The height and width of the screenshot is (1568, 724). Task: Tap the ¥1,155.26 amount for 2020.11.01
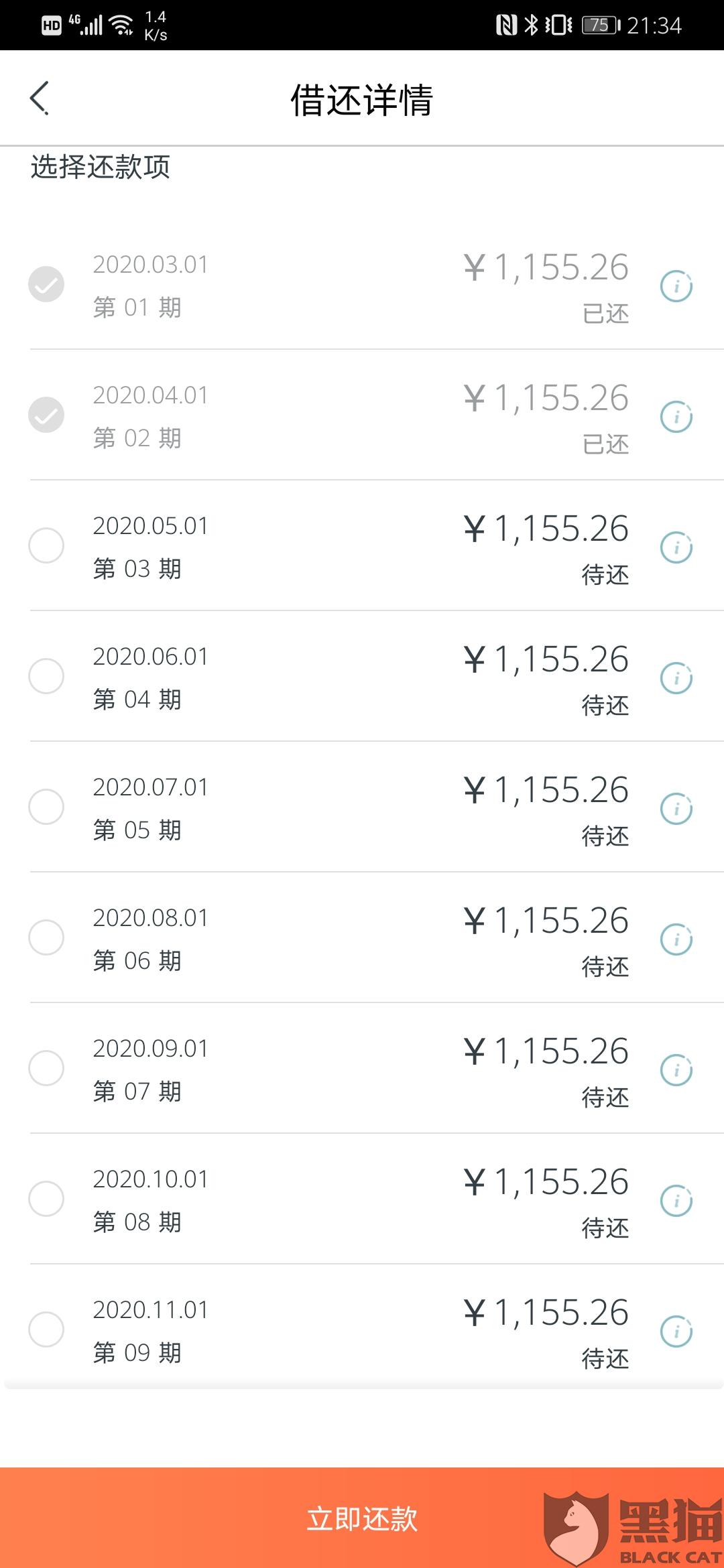pos(546,1313)
